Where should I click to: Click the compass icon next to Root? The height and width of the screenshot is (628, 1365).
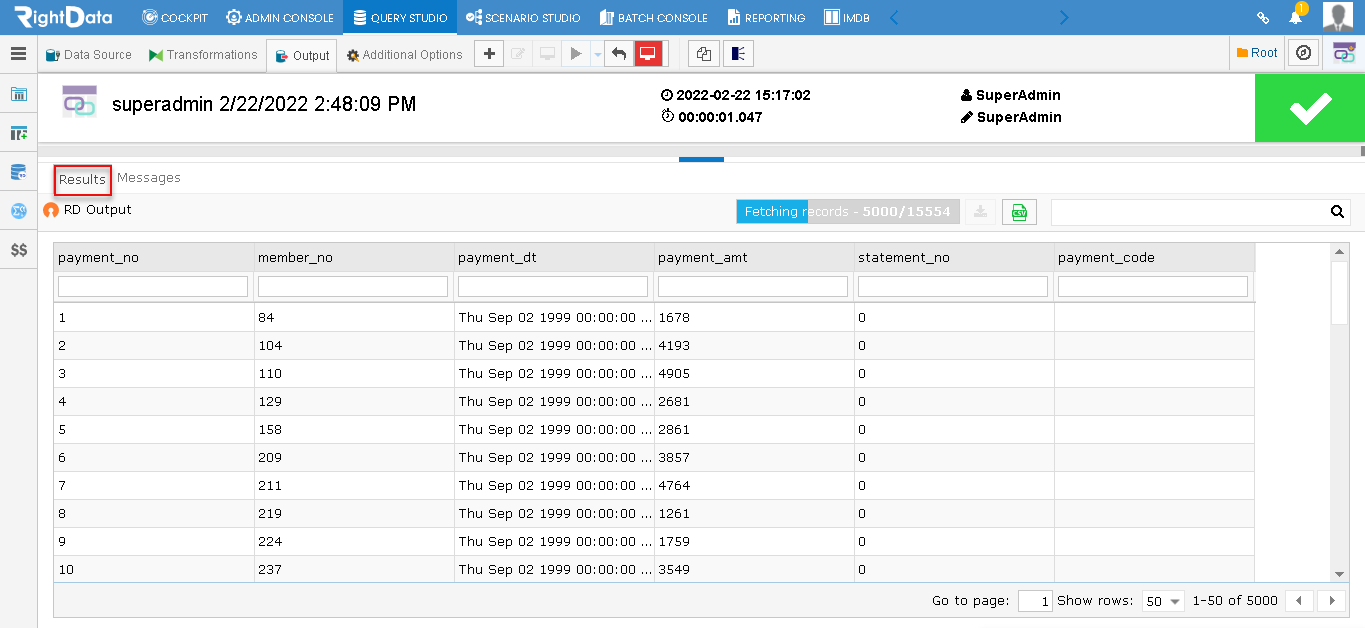coord(1302,54)
